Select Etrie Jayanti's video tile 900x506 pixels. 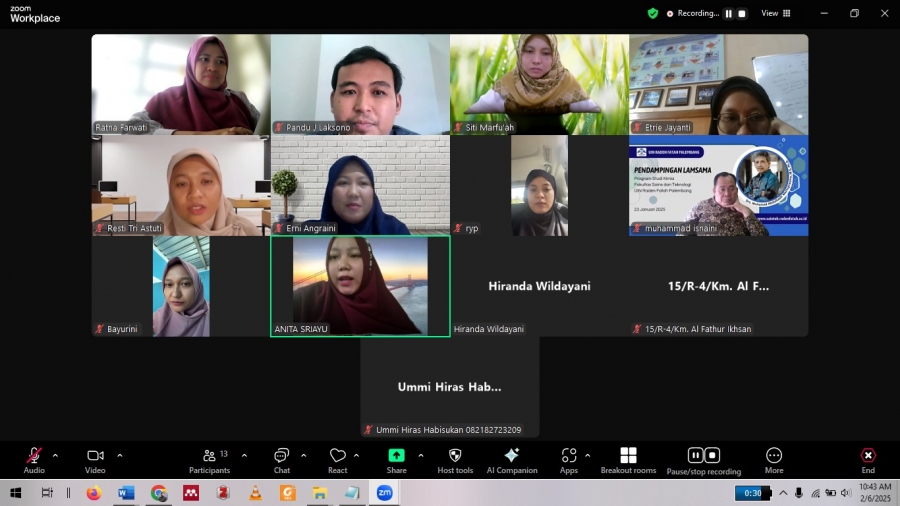click(719, 84)
